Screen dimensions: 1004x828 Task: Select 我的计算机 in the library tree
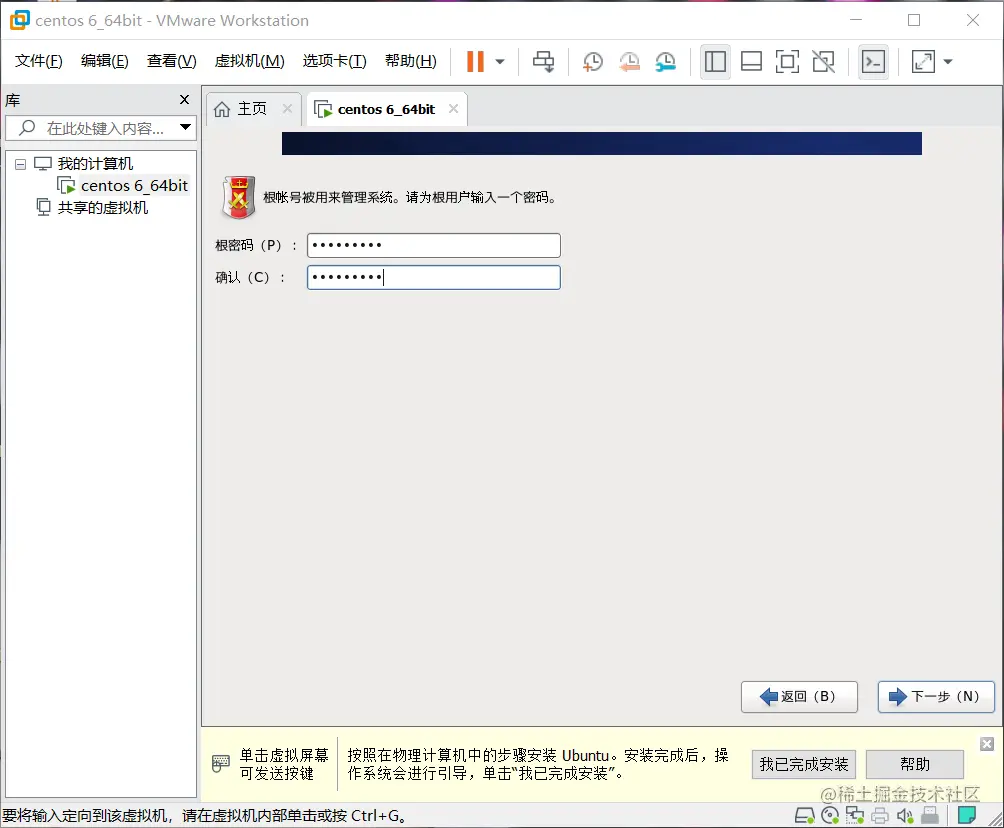[x=95, y=164]
